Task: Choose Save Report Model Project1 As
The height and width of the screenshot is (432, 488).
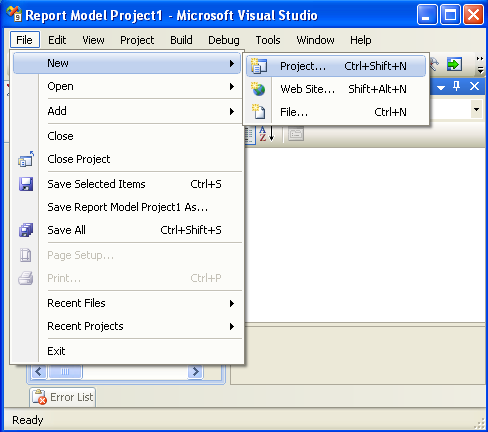Action: (127, 207)
